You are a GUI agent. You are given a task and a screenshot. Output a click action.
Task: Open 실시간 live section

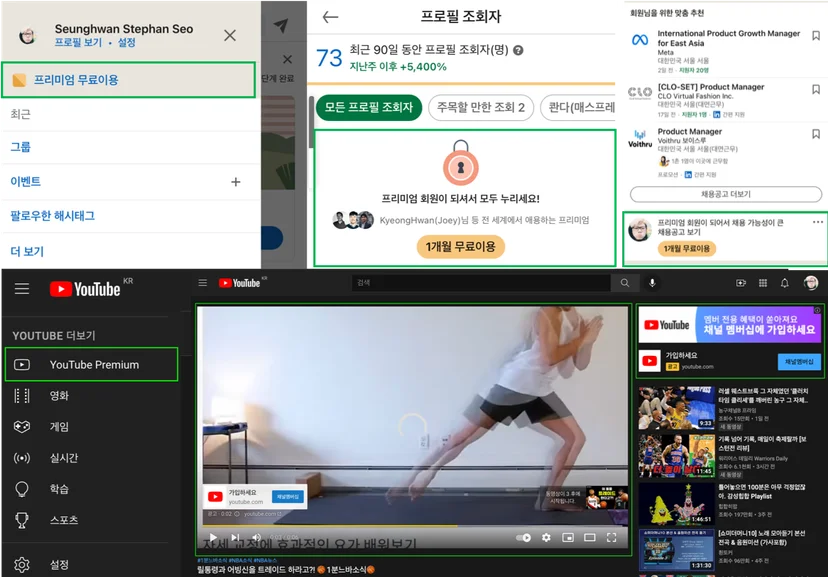click(x=63, y=458)
